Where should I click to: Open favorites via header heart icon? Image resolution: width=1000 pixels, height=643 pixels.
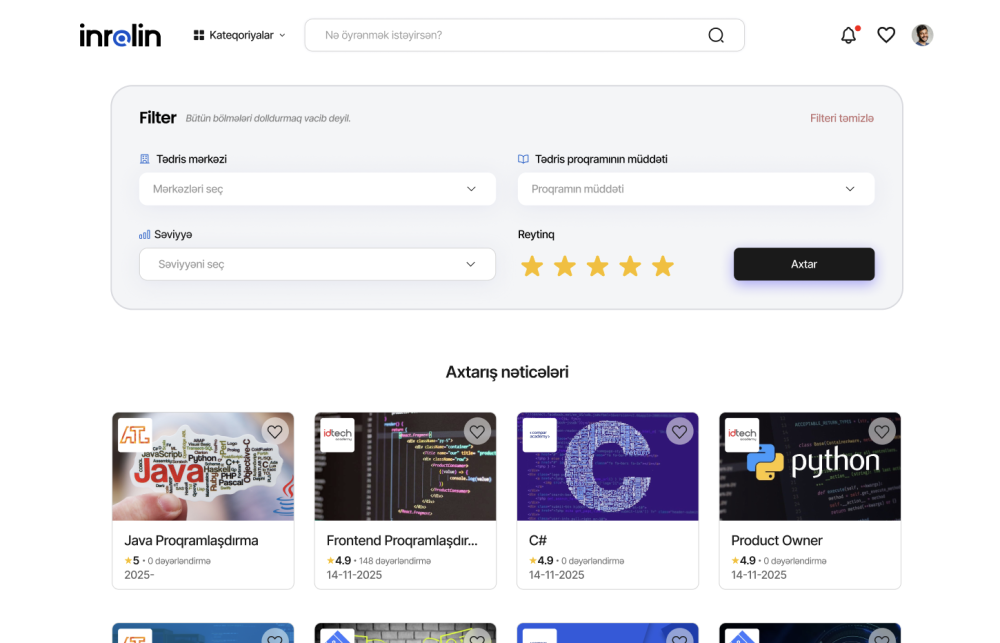(x=886, y=35)
